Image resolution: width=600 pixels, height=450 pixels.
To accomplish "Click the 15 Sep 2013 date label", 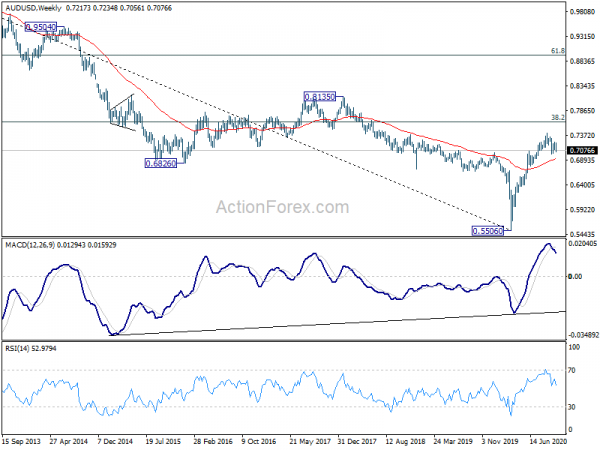I will point(21,442).
